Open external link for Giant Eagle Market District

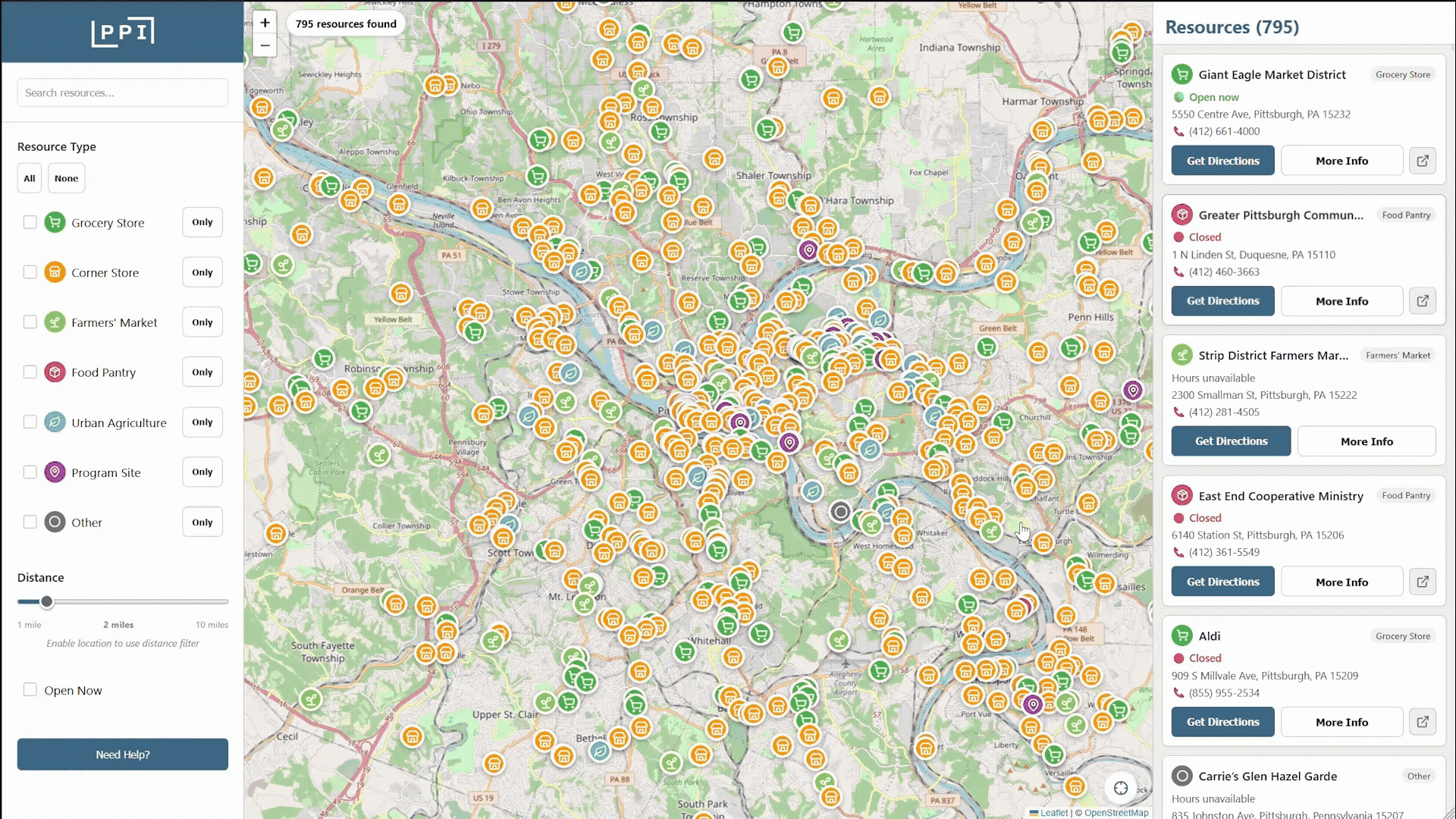1423,160
